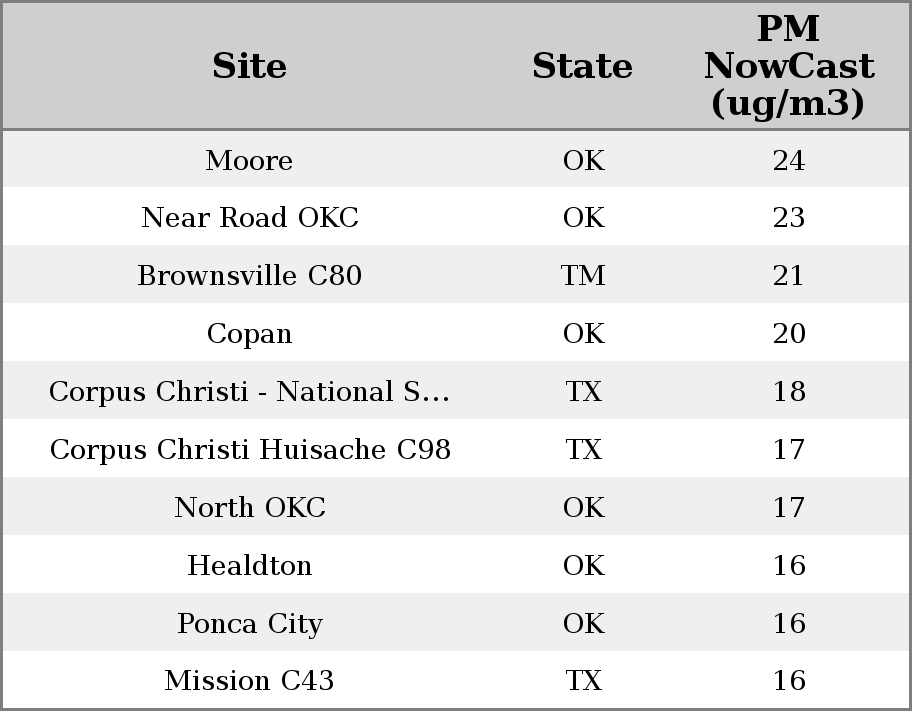Select the PM value 23 cell

click(x=788, y=218)
